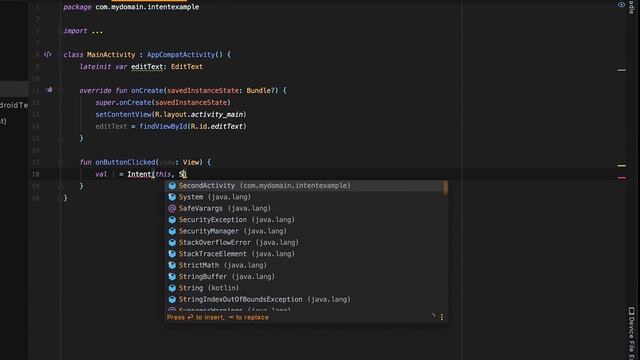Screen dimensions: 640x360
Task: Collapse the MainActivity class fold marker
Action: pos(60,55)
